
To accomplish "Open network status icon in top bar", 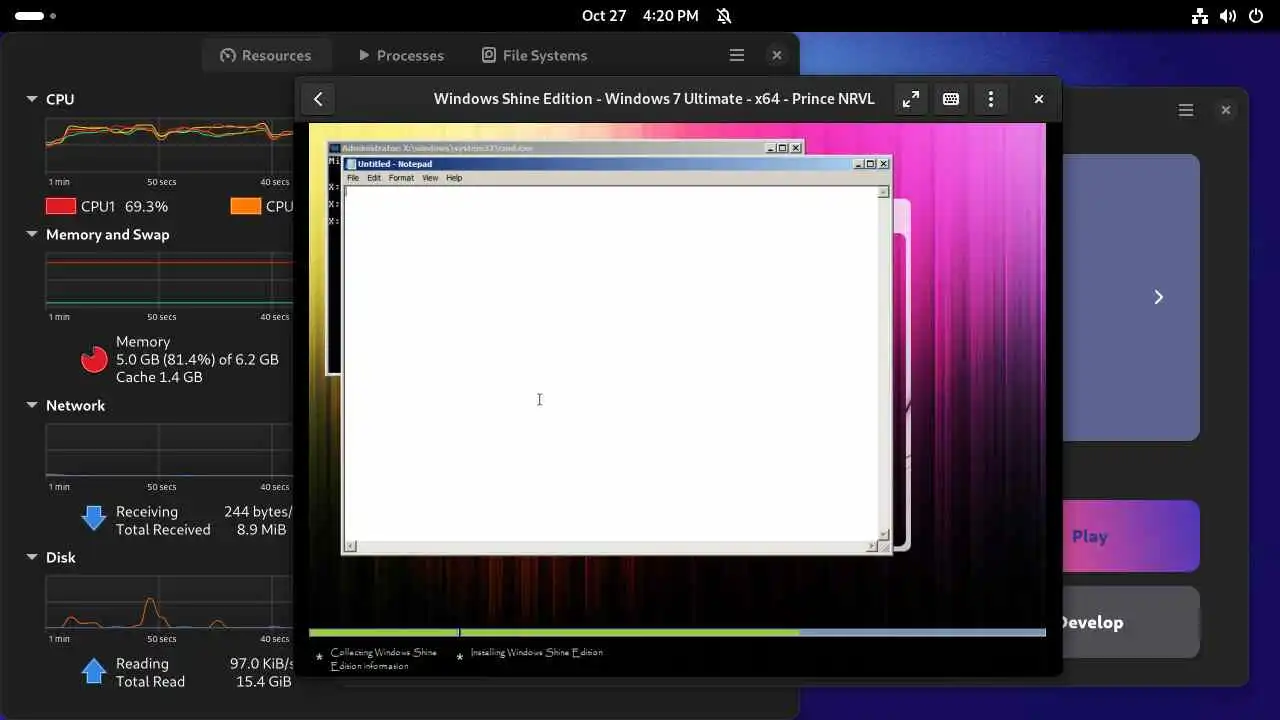I will tap(1200, 16).
